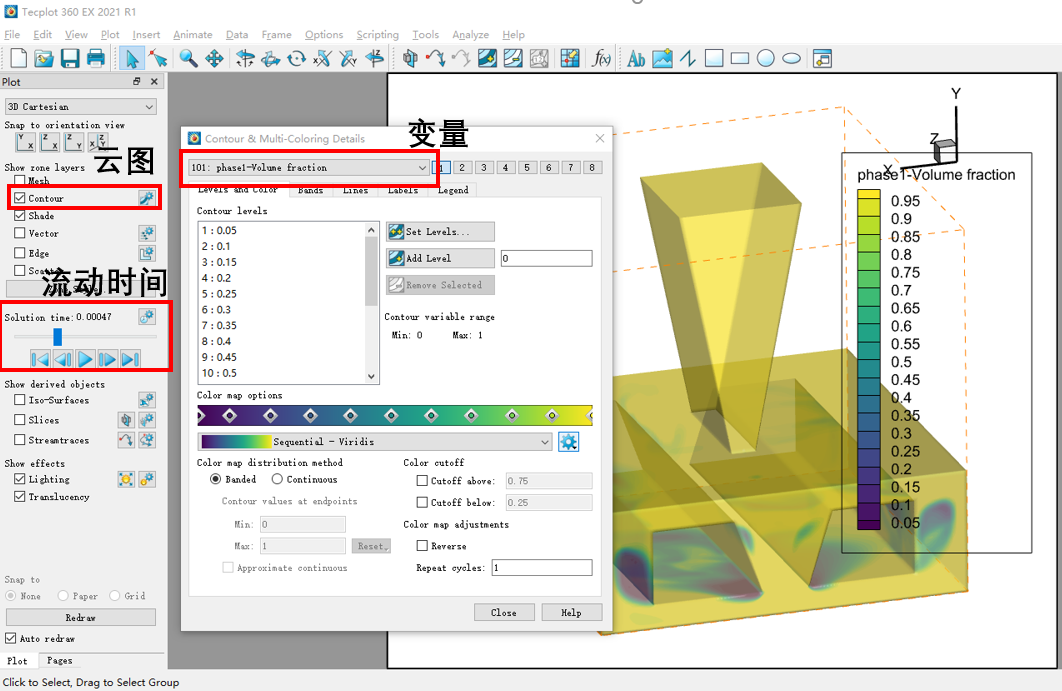The image size is (1062, 691).
Task: Click the solution time slider handle
Action: pyautogui.click(x=58, y=336)
